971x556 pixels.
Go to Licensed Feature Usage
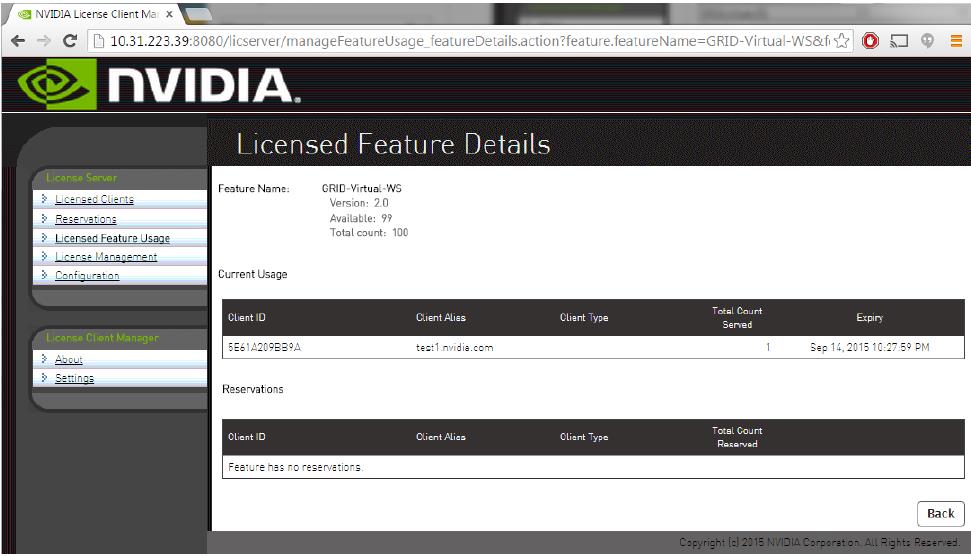click(112, 238)
